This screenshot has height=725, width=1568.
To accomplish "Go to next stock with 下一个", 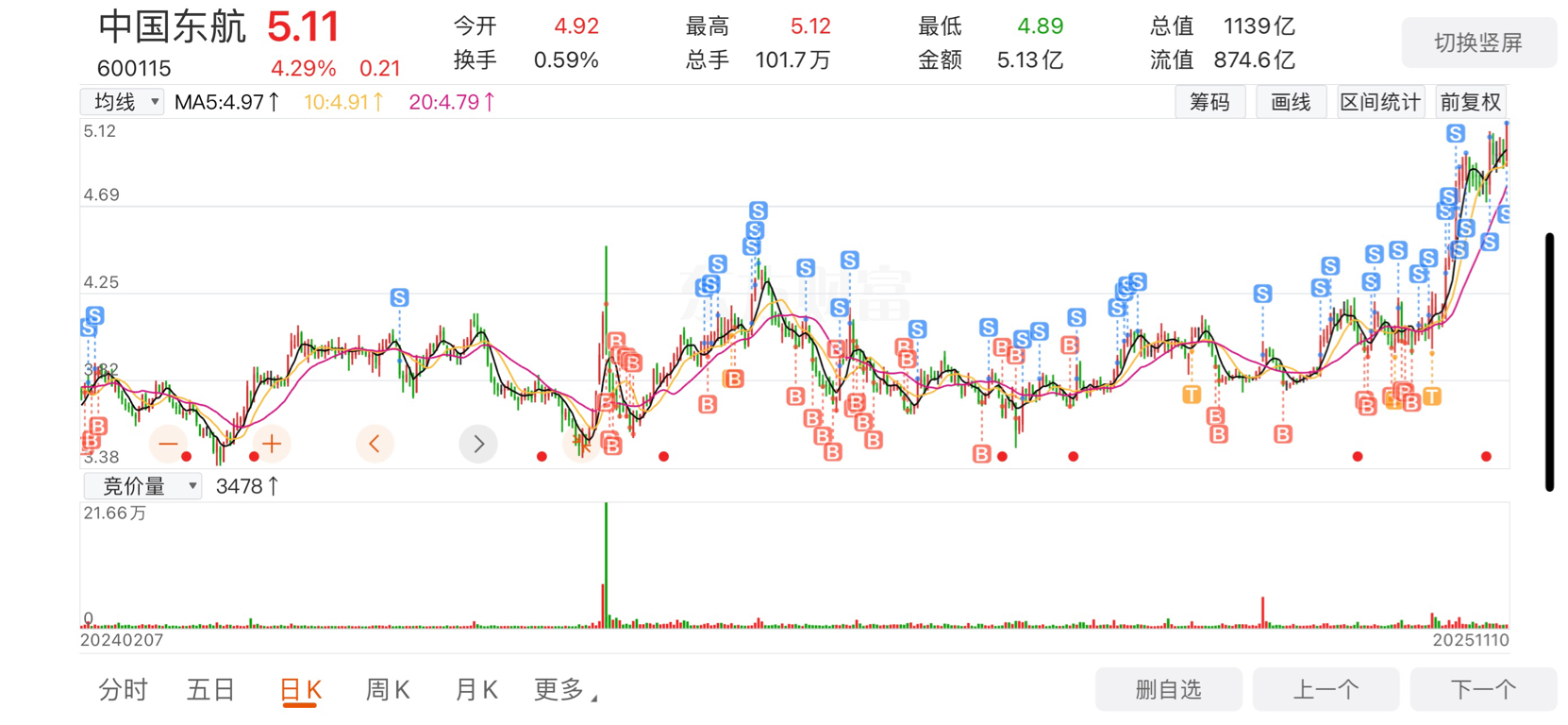I will pos(1483,689).
